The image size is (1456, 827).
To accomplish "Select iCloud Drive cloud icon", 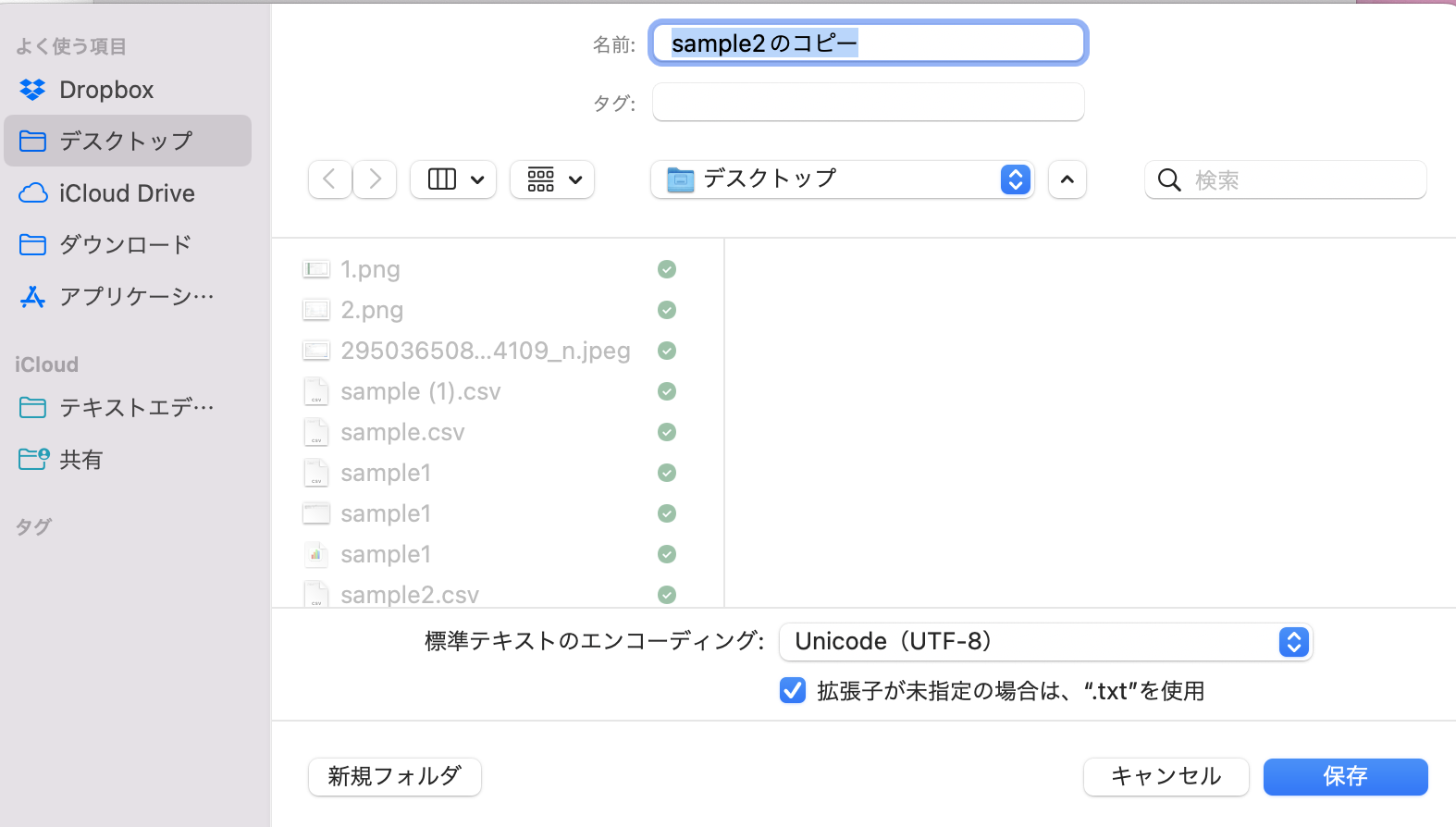I will pos(32,193).
